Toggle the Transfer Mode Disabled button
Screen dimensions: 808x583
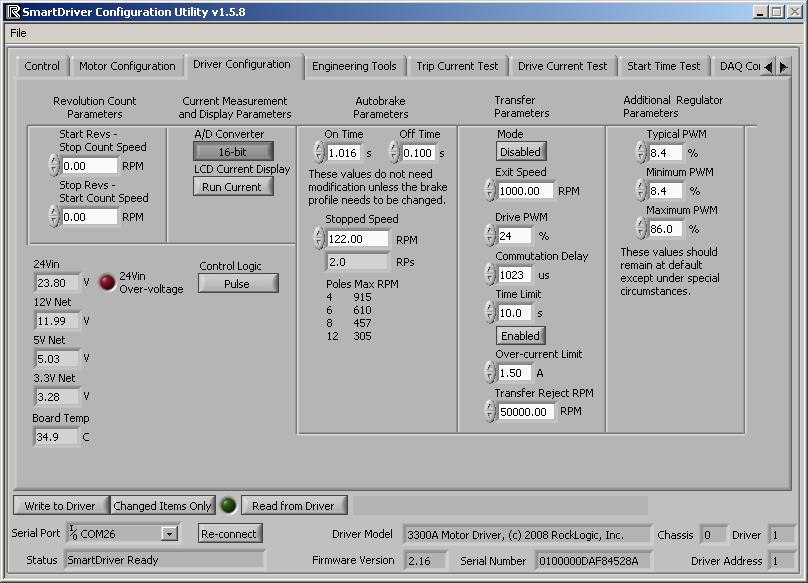coord(520,152)
